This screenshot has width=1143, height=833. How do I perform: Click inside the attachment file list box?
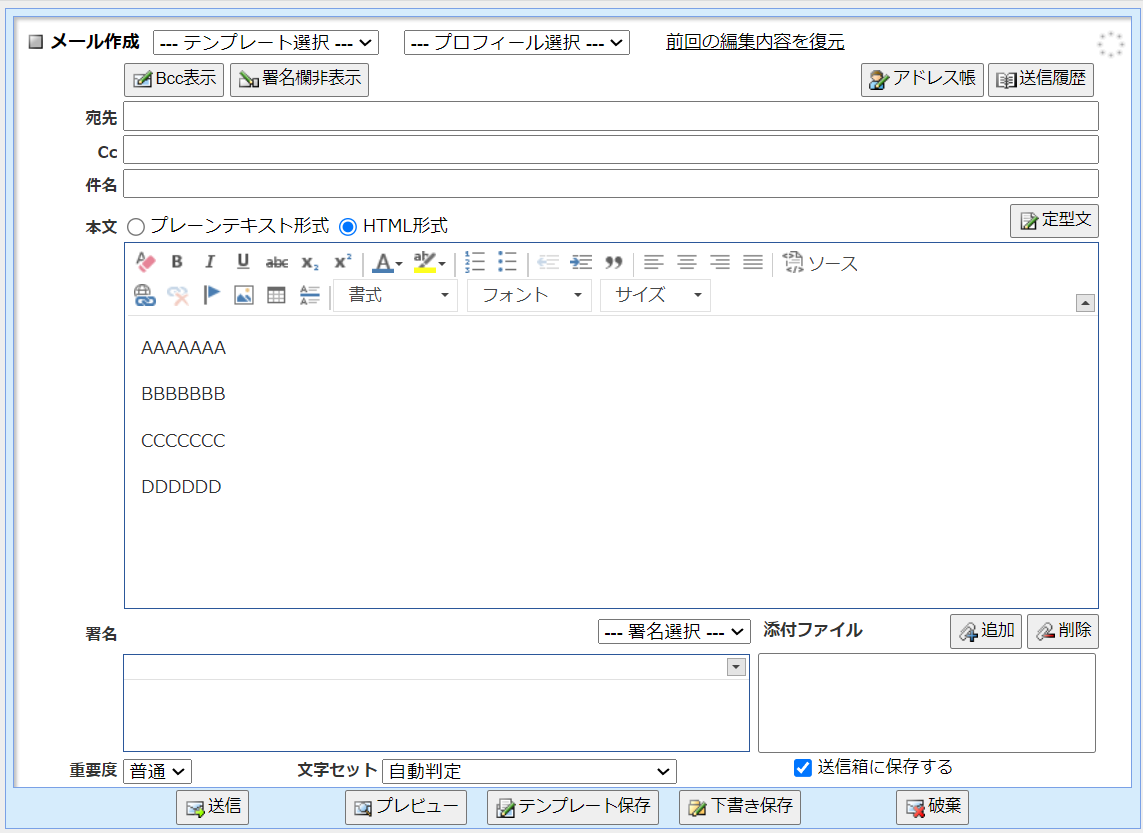[927, 703]
